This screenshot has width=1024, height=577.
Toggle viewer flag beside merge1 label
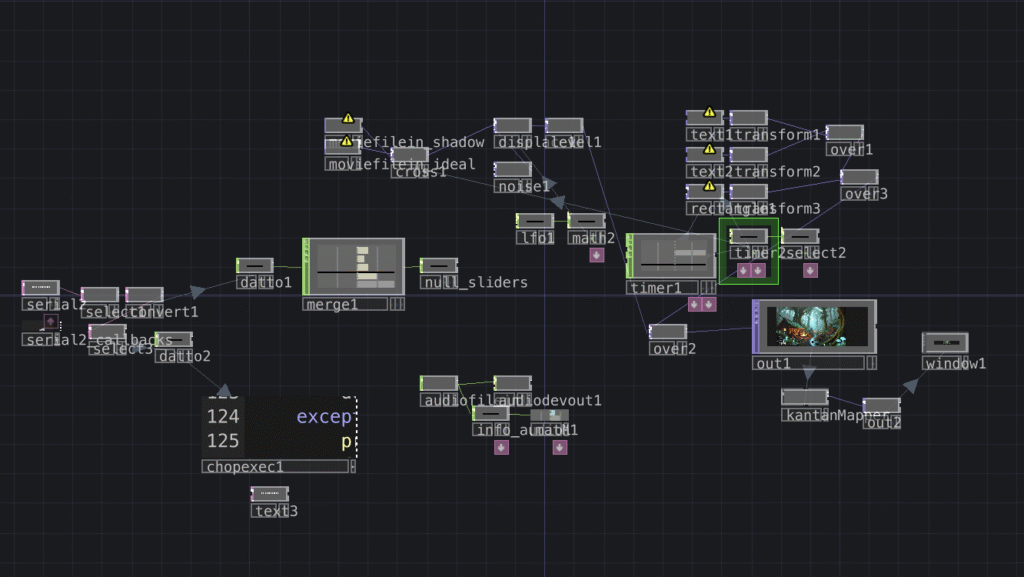click(397, 304)
